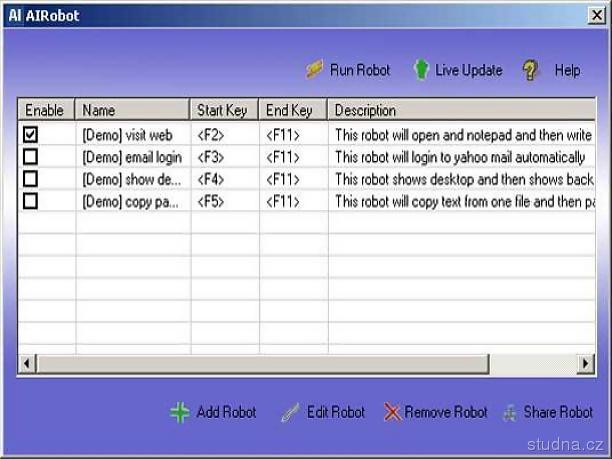This screenshot has height=459, width=612.
Task: Click the horizontal scrollbar left arrow
Action: click(x=27, y=363)
